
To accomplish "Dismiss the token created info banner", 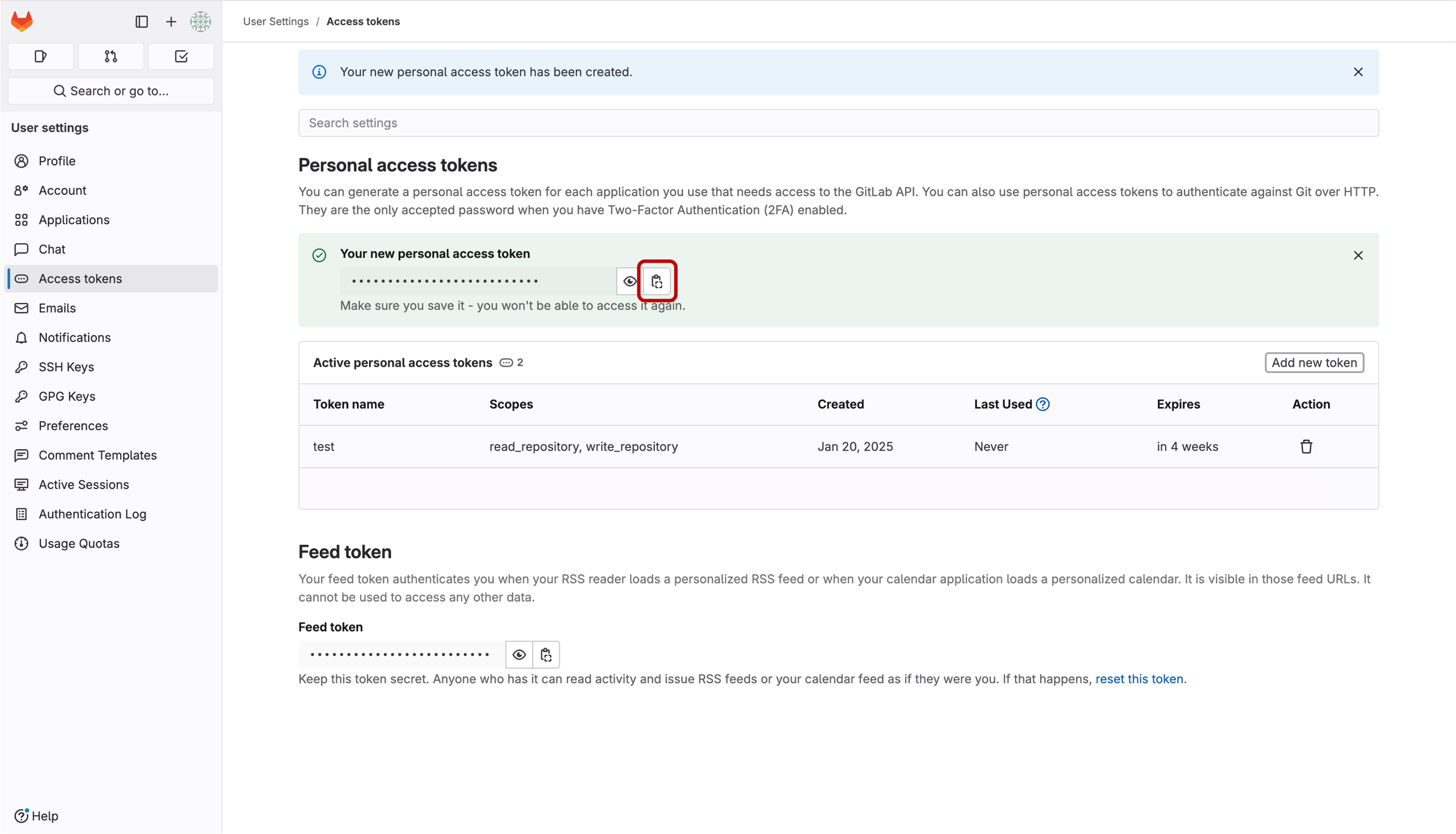I will pos(1358,72).
